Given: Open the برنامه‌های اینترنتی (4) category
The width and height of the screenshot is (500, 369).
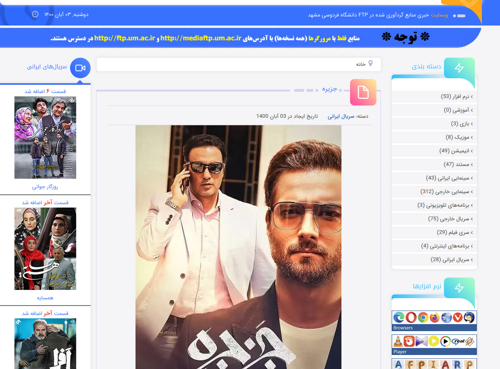Looking at the screenshot, I should click(x=434, y=246).
